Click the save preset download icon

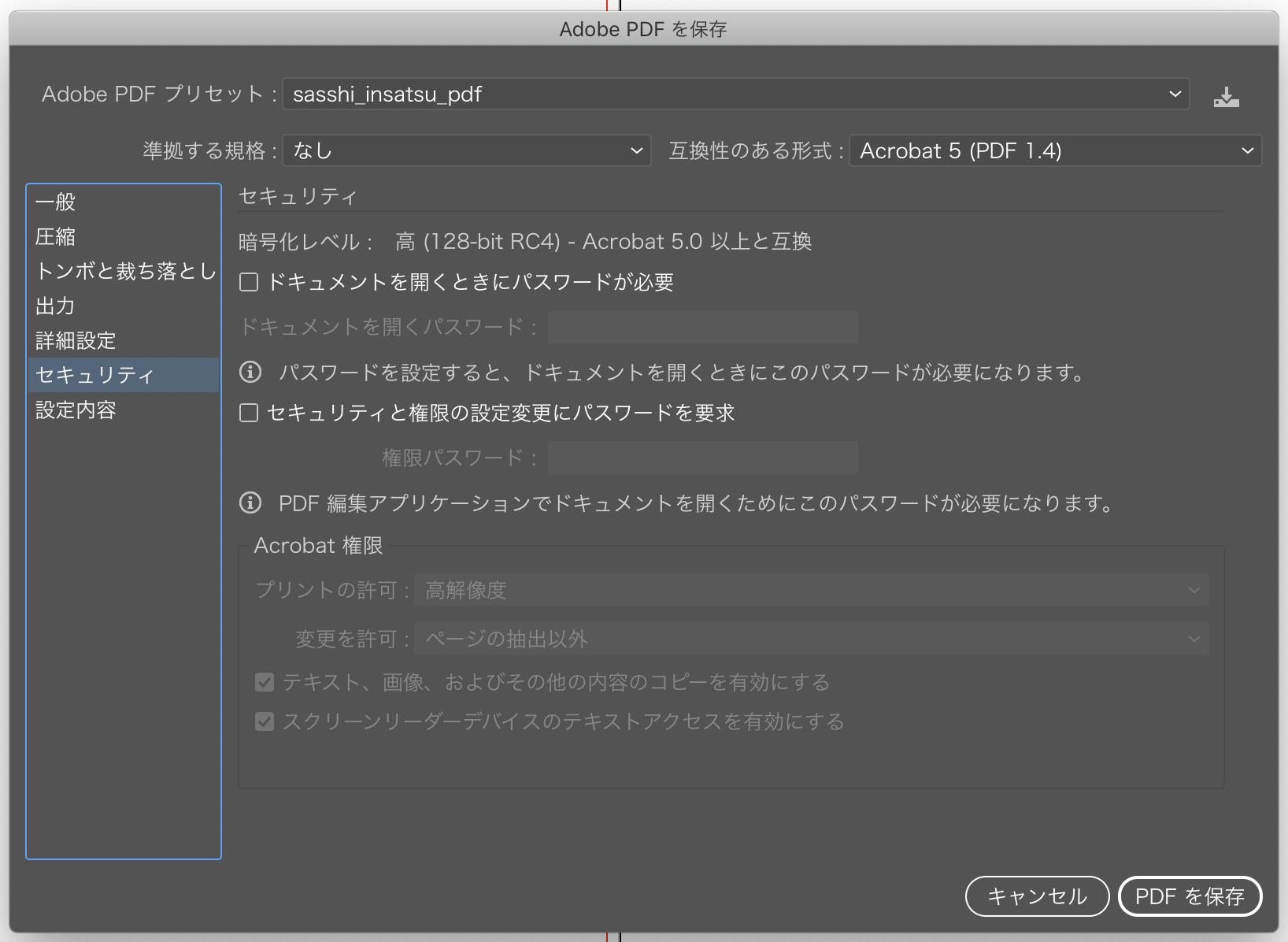tap(1226, 96)
